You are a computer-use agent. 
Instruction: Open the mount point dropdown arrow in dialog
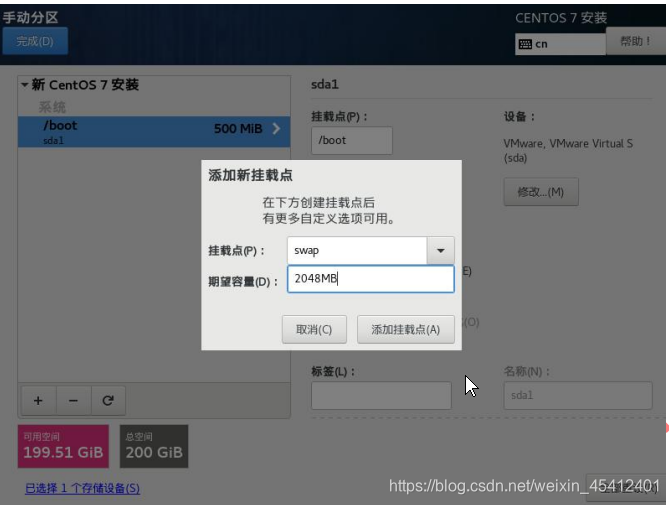pyautogui.click(x=440, y=250)
